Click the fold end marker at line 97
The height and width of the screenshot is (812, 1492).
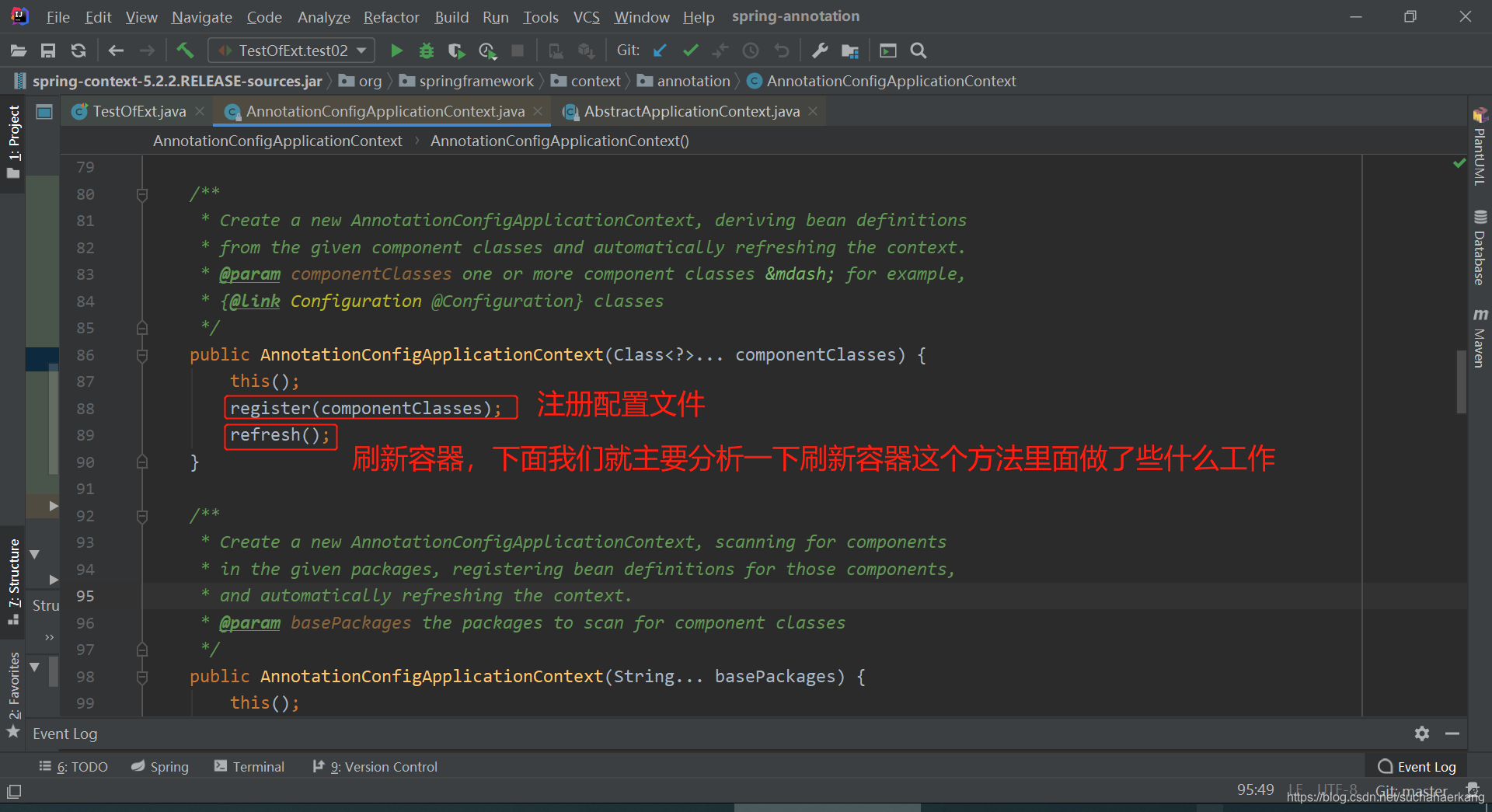pyautogui.click(x=142, y=650)
